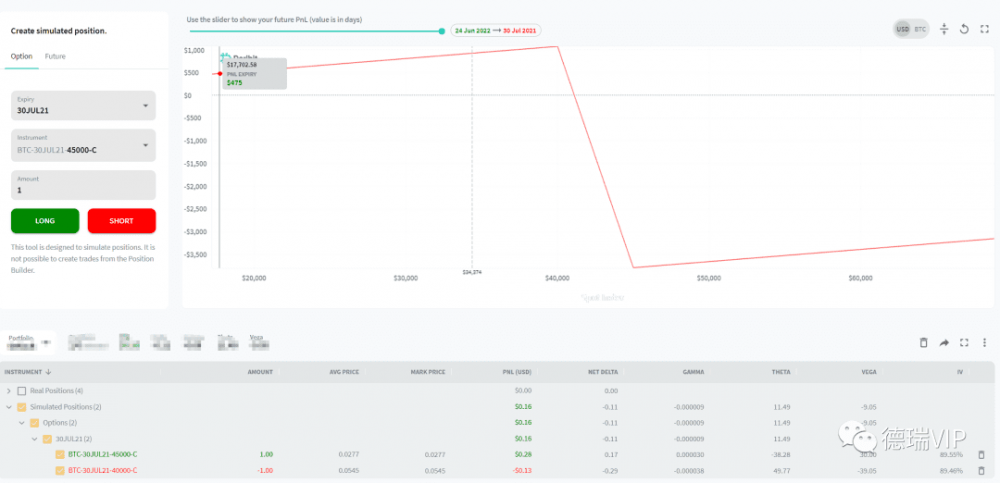Expand the PnL chart to fullscreen
The width and height of the screenshot is (1000, 483).
[984, 29]
